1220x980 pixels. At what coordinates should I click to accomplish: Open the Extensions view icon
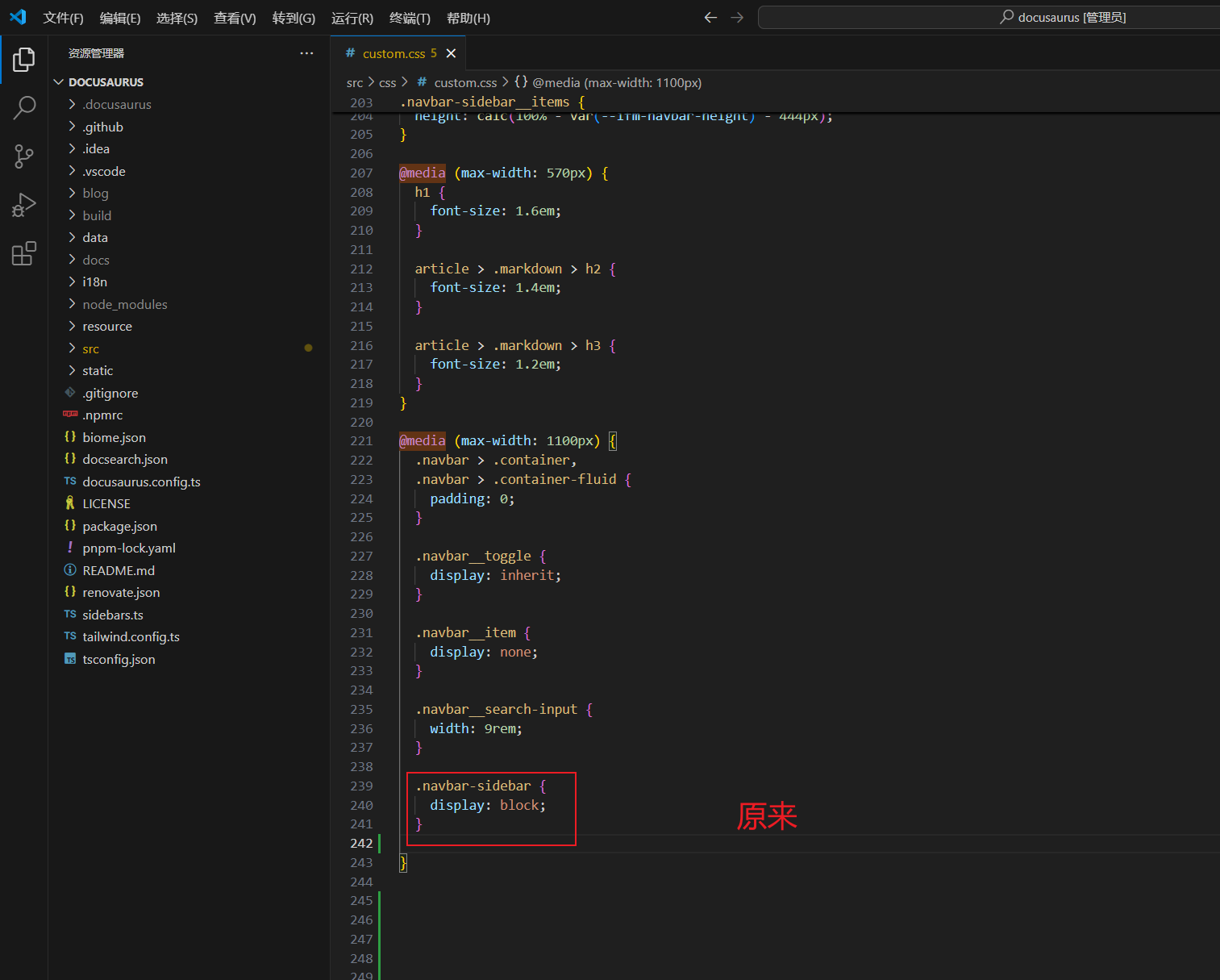pyautogui.click(x=24, y=253)
